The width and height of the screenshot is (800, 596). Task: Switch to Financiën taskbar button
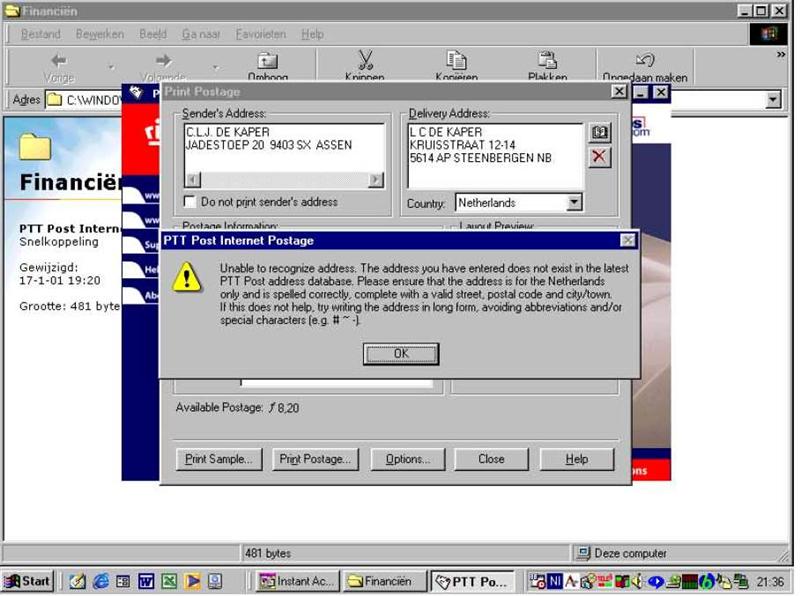384,581
